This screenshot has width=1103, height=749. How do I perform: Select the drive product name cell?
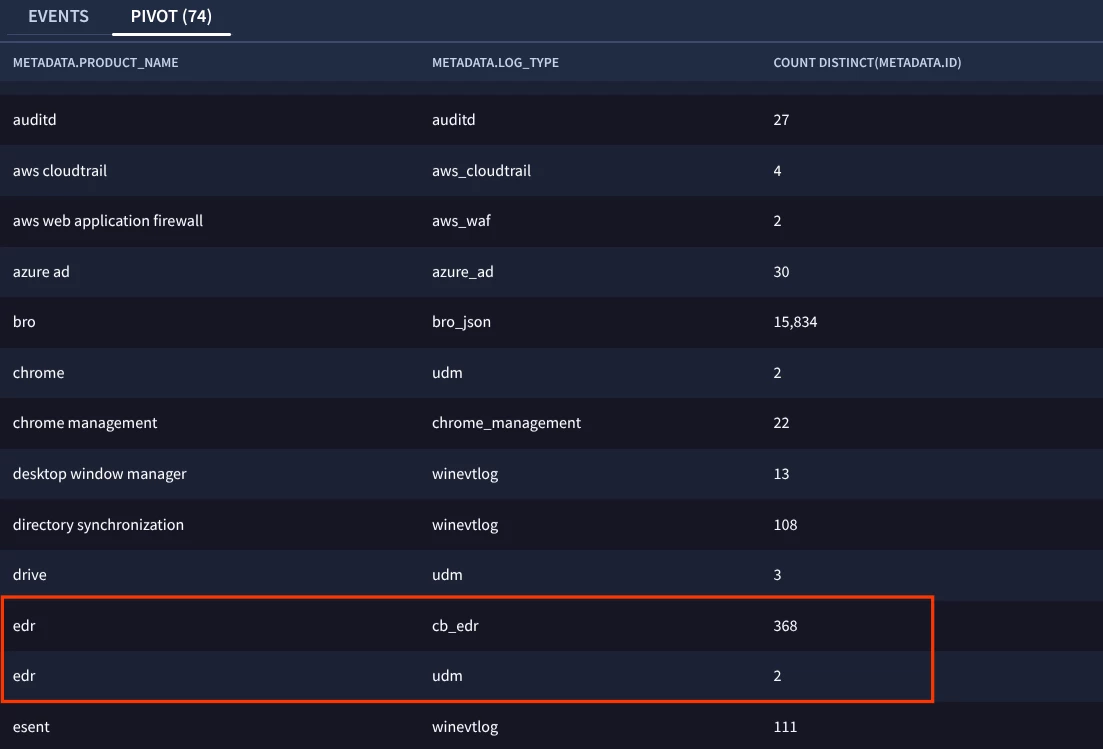tap(30, 575)
